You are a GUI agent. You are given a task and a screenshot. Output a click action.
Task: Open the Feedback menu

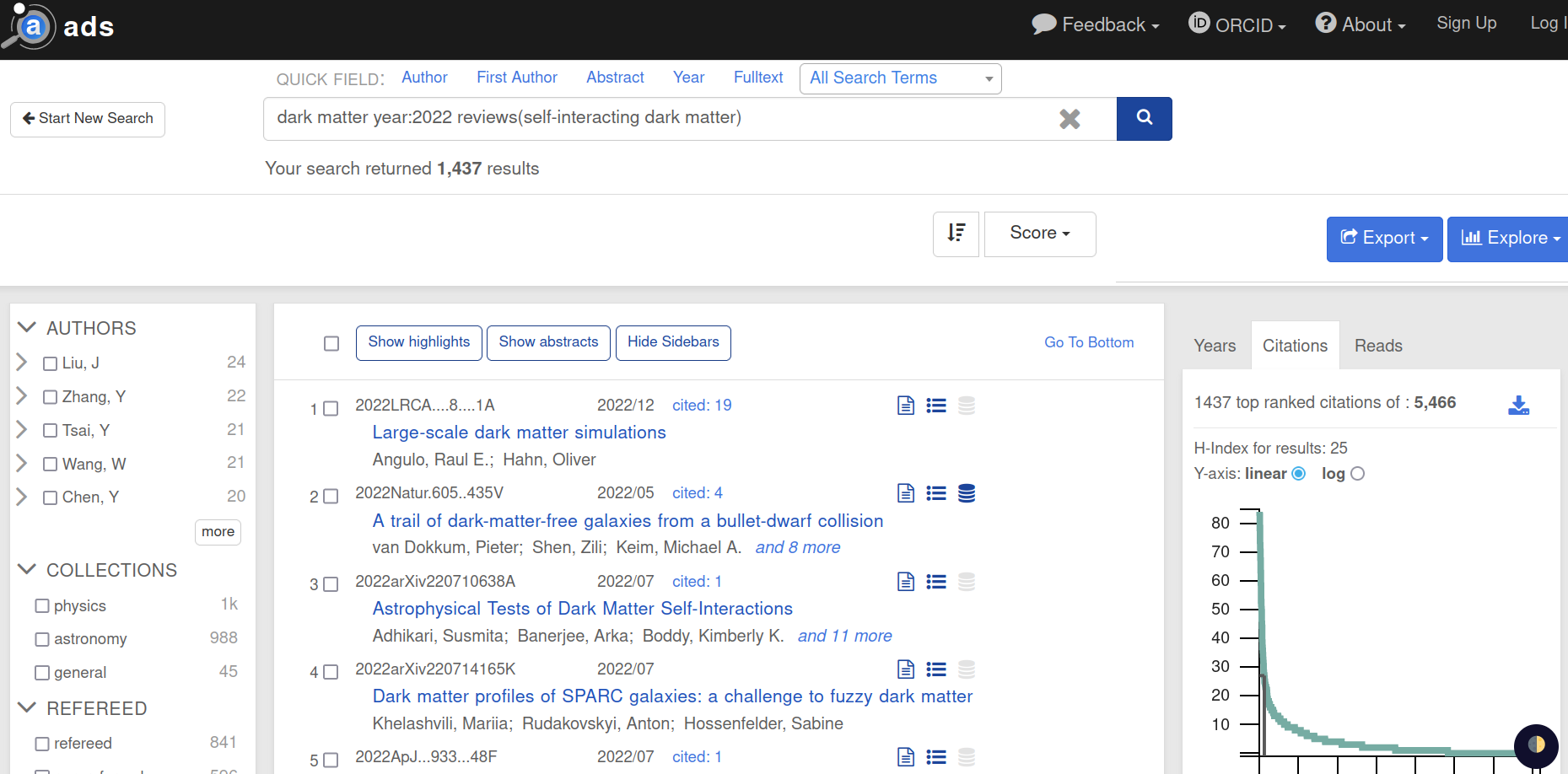(1096, 25)
